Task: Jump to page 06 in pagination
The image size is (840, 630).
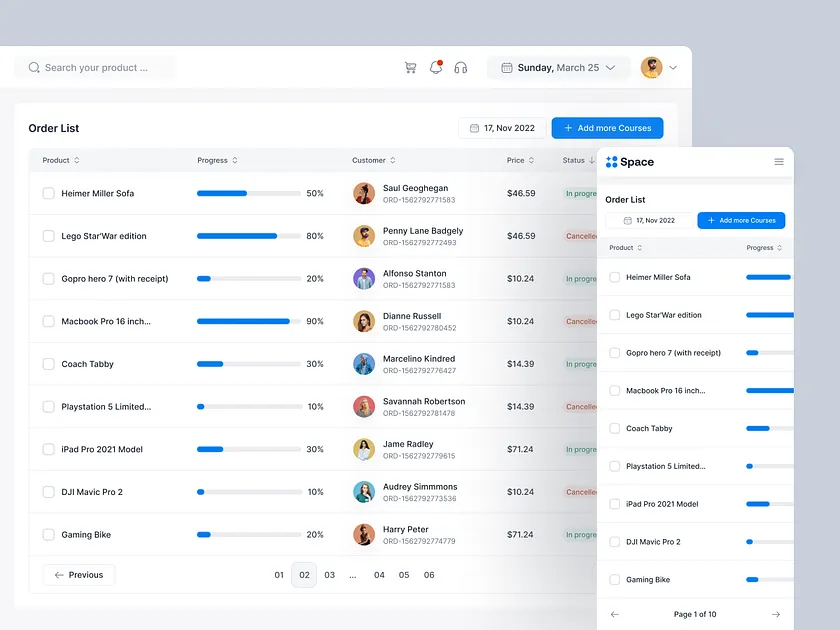Action: [x=429, y=575]
